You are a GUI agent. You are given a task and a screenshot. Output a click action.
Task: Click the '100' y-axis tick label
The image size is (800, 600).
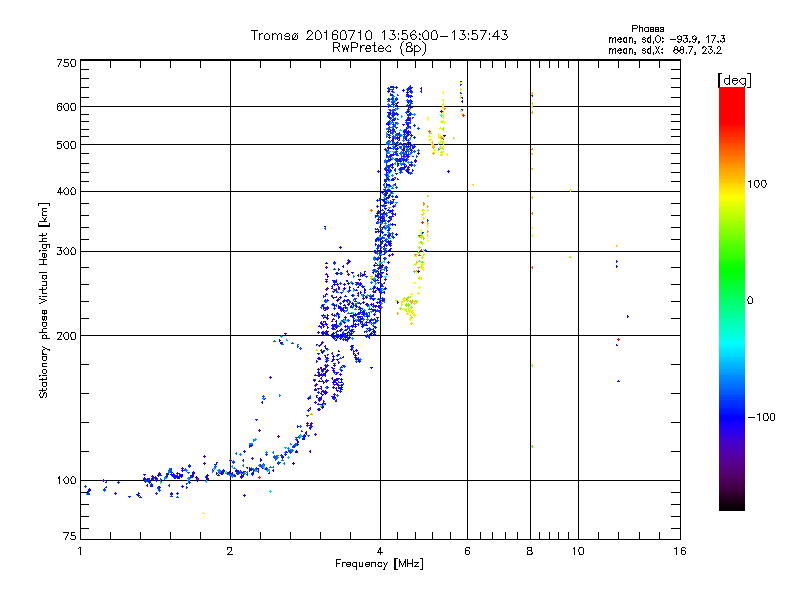66,480
